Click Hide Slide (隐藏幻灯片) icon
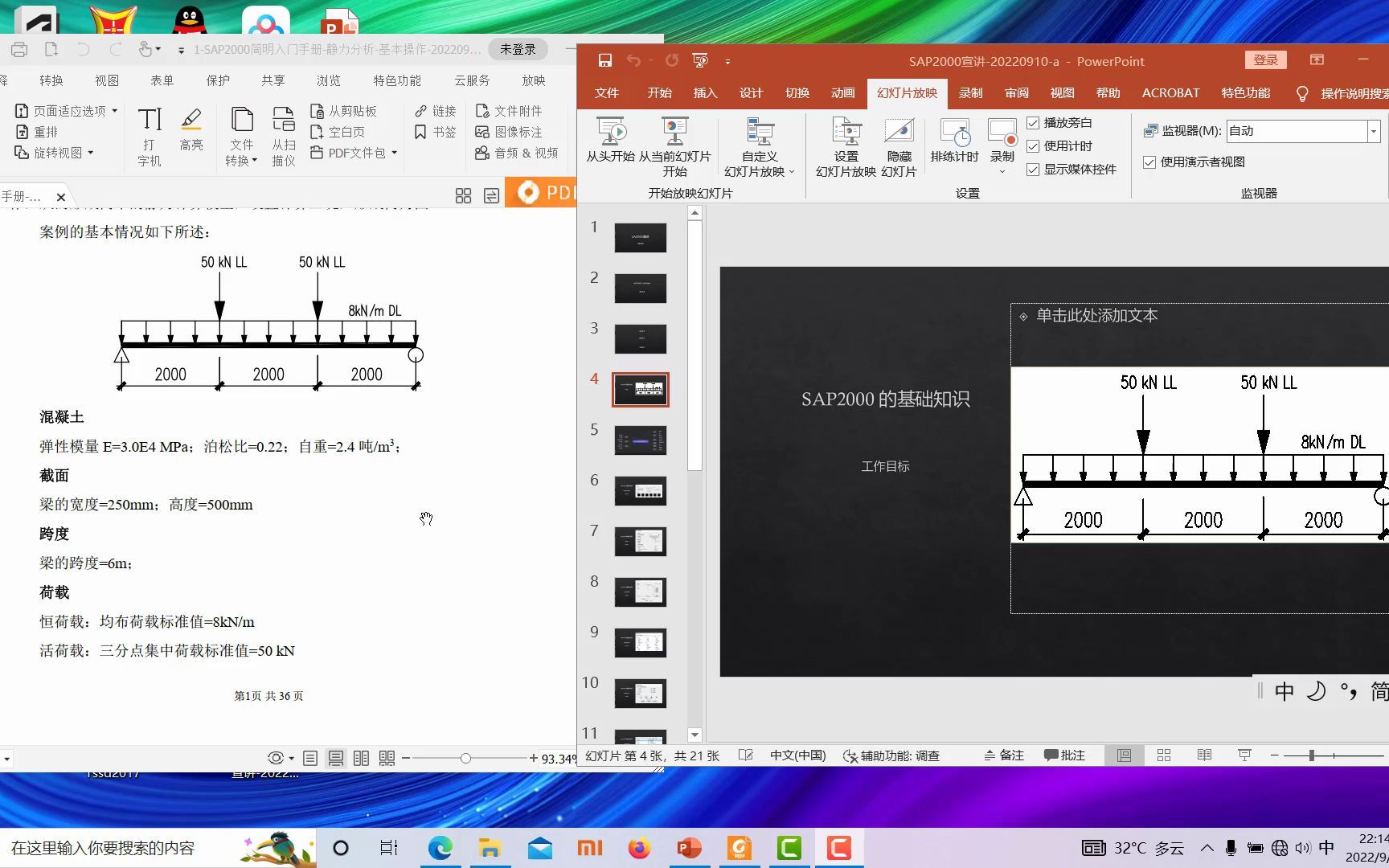This screenshot has height=868, width=1389. 899,147
